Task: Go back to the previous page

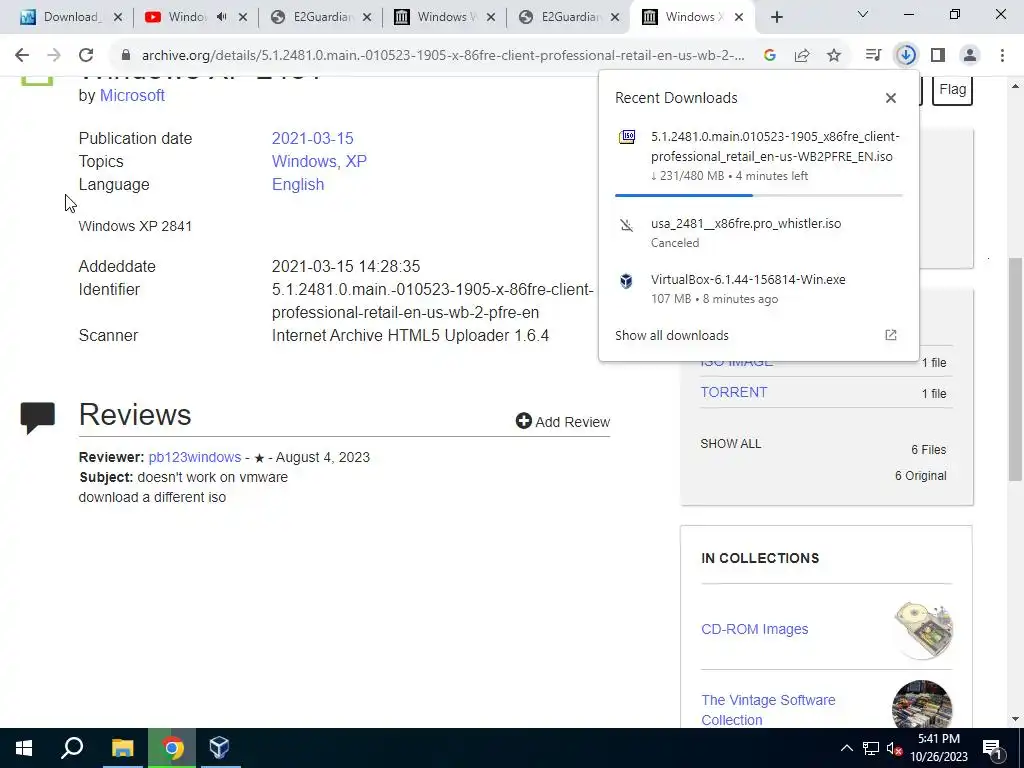Action: (x=22, y=56)
